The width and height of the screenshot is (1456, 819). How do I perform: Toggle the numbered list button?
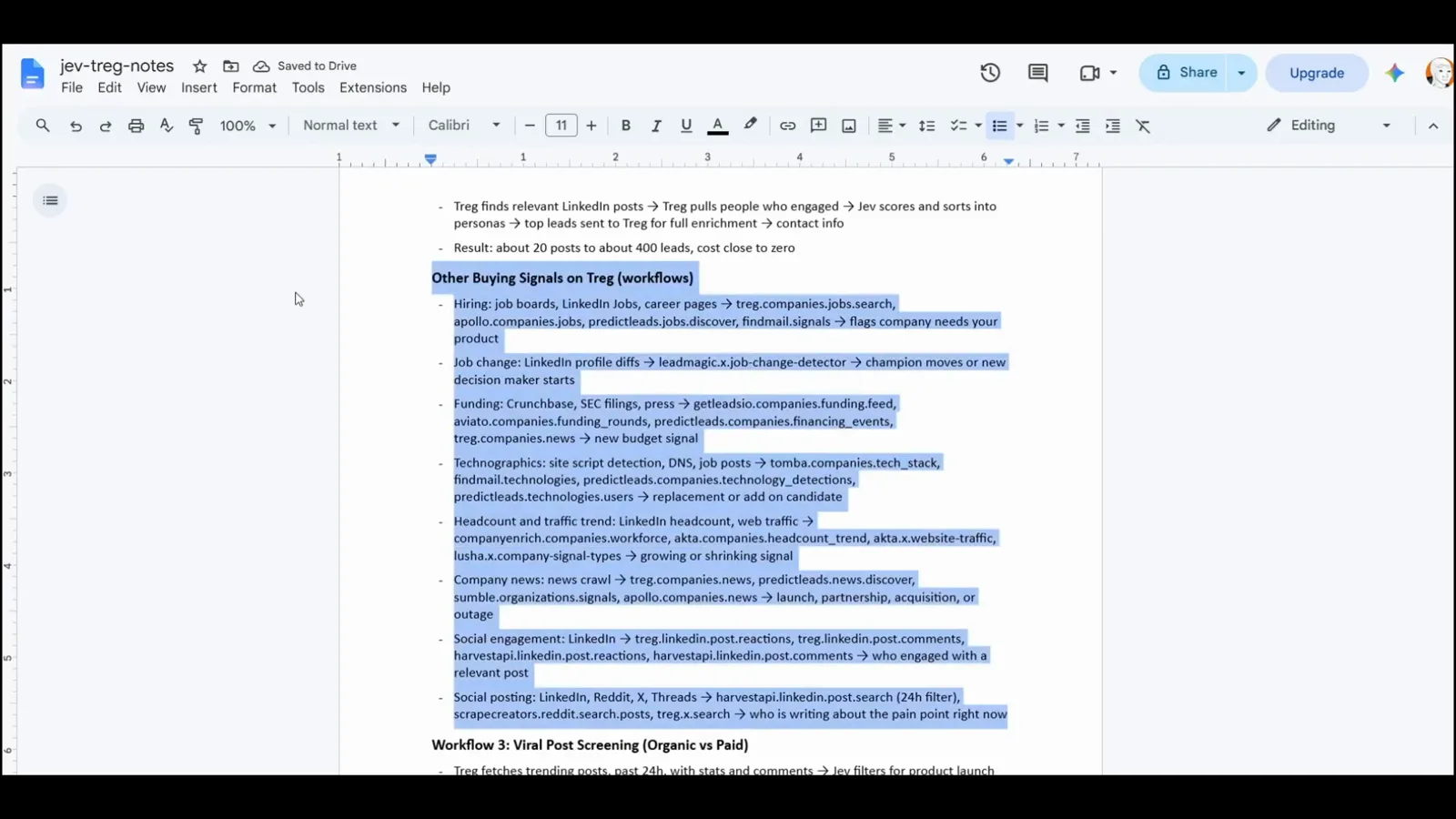[x=1041, y=126]
